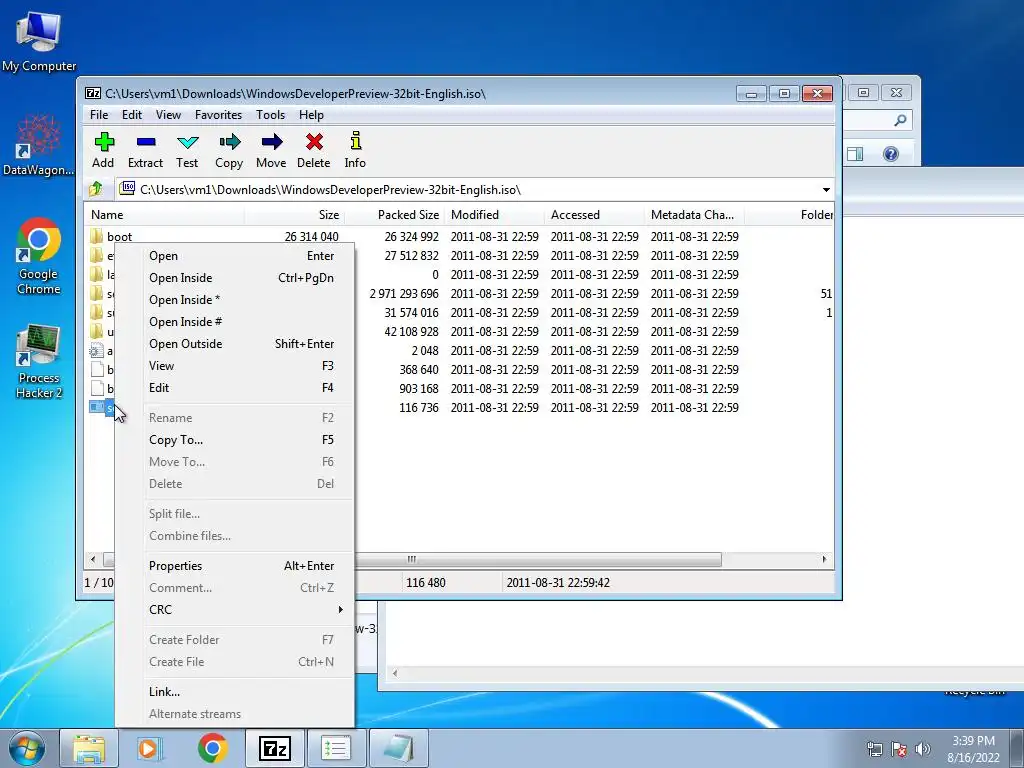Click the taskbar clock showing 3:39 PM
Viewport: 1024px width, 768px height.
tap(973, 748)
